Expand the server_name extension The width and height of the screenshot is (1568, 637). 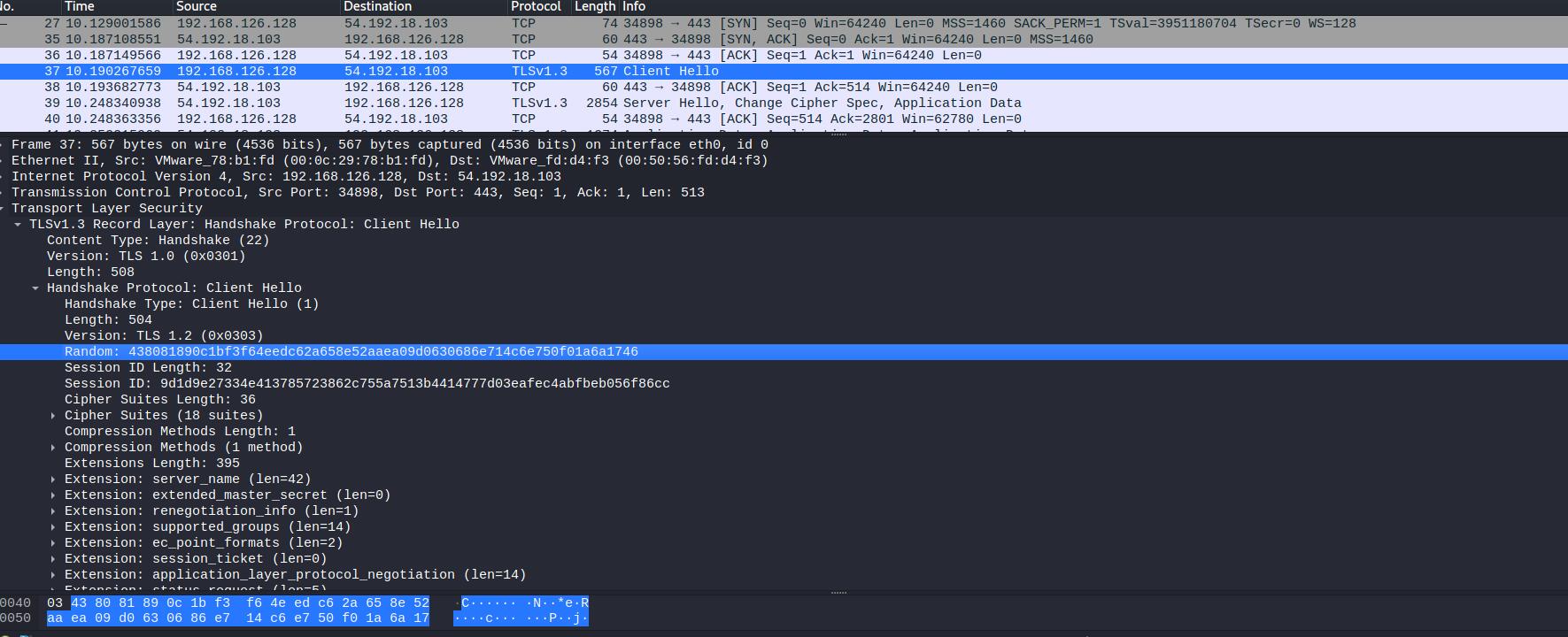pos(53,479)
